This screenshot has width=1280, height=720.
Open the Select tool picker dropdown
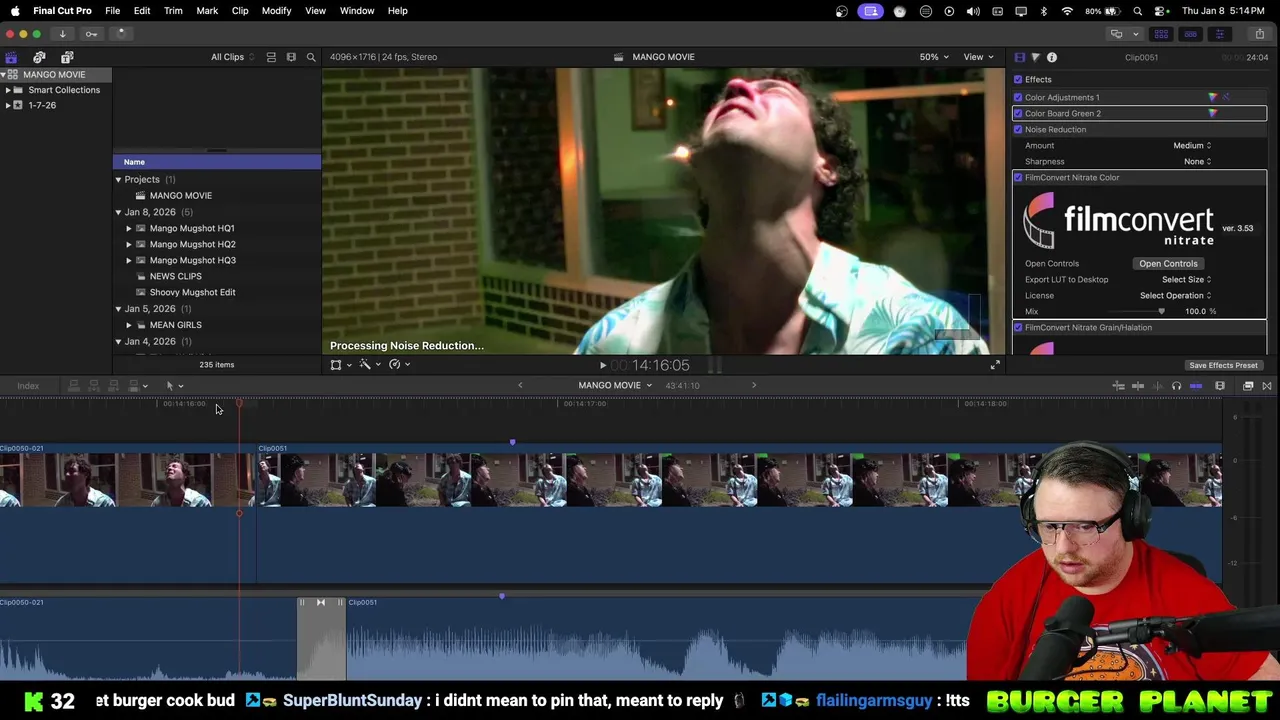174,386
